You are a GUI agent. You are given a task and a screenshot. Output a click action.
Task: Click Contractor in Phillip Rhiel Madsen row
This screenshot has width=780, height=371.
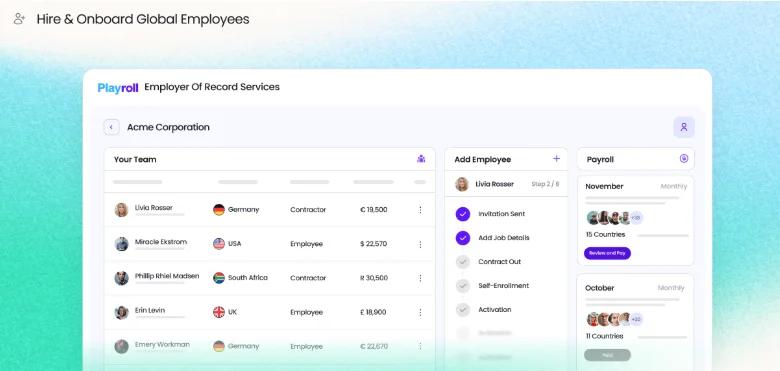click(x=308, y=278)
